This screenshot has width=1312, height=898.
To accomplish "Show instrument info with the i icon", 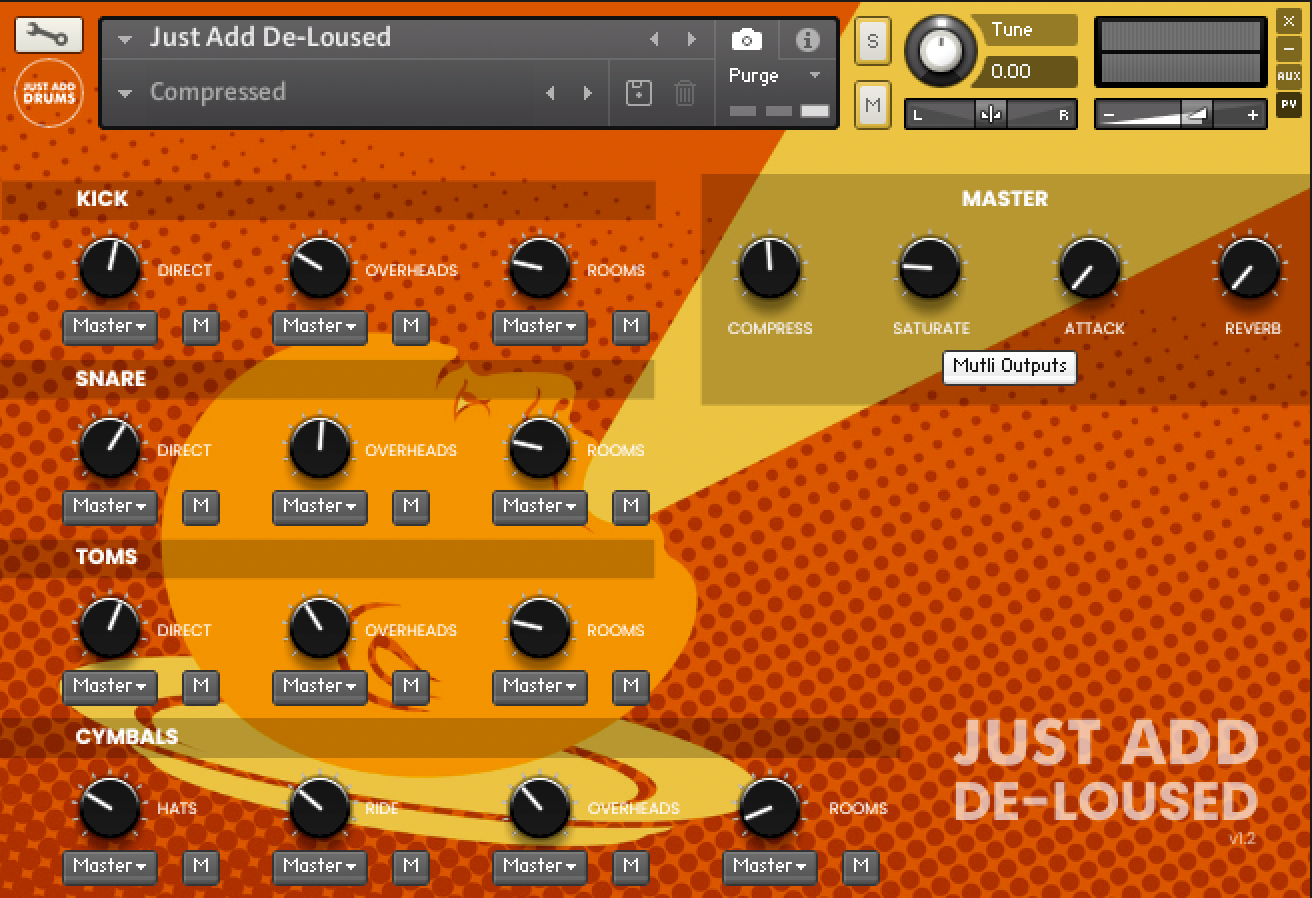I will tap(807, 39).
